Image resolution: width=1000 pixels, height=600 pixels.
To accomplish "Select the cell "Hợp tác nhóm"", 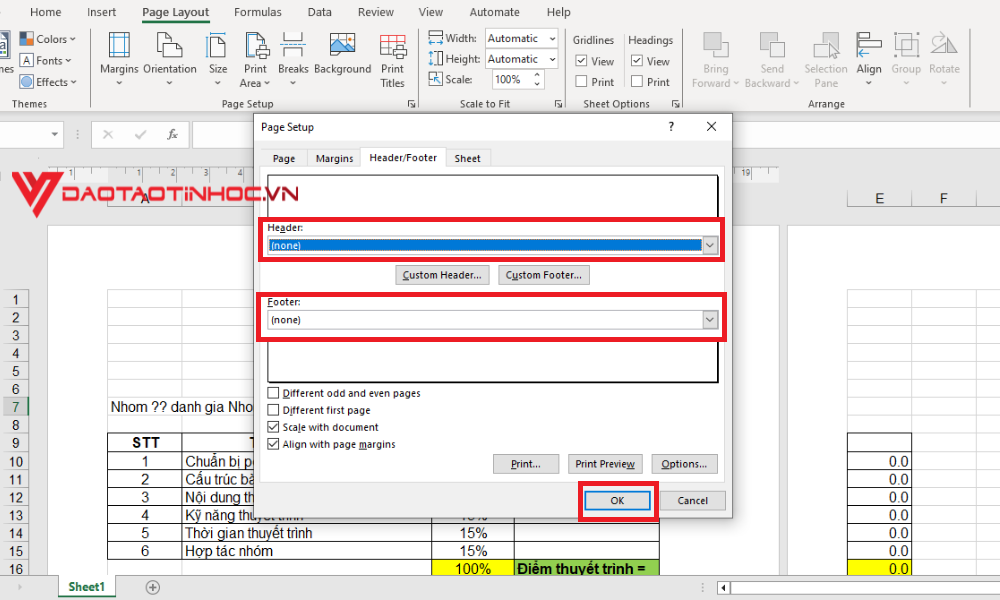I will click(x=306, y=551).
